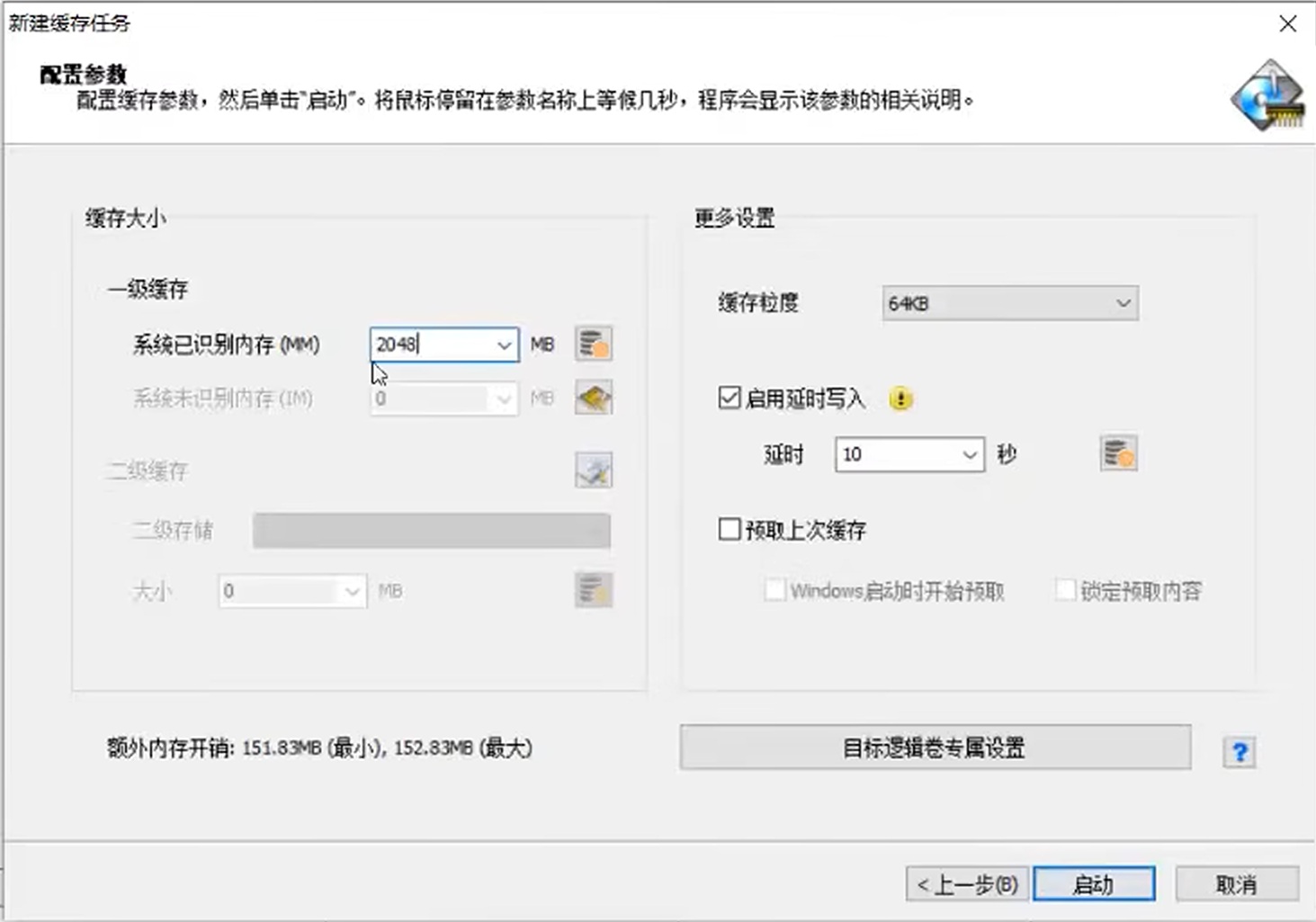Open the 缓存粒度 dropdown showing 64KB

click(x=1009, y=303)
